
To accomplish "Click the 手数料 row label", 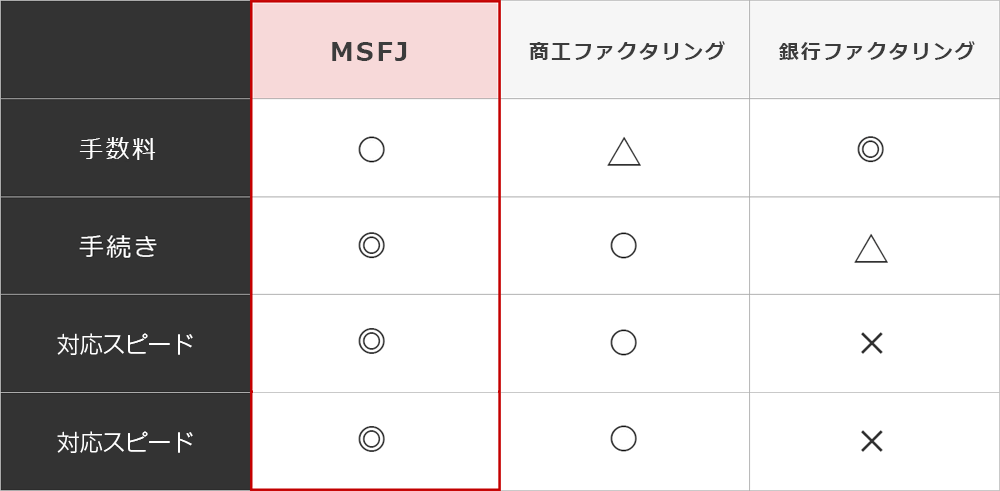I will [118, 149].
